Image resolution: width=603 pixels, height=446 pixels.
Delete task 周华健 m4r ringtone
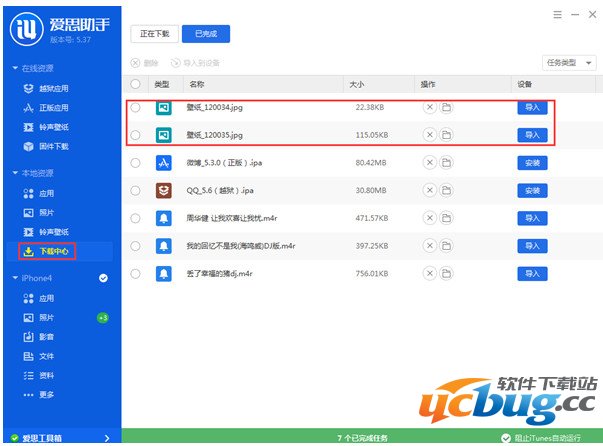(430, 218)
